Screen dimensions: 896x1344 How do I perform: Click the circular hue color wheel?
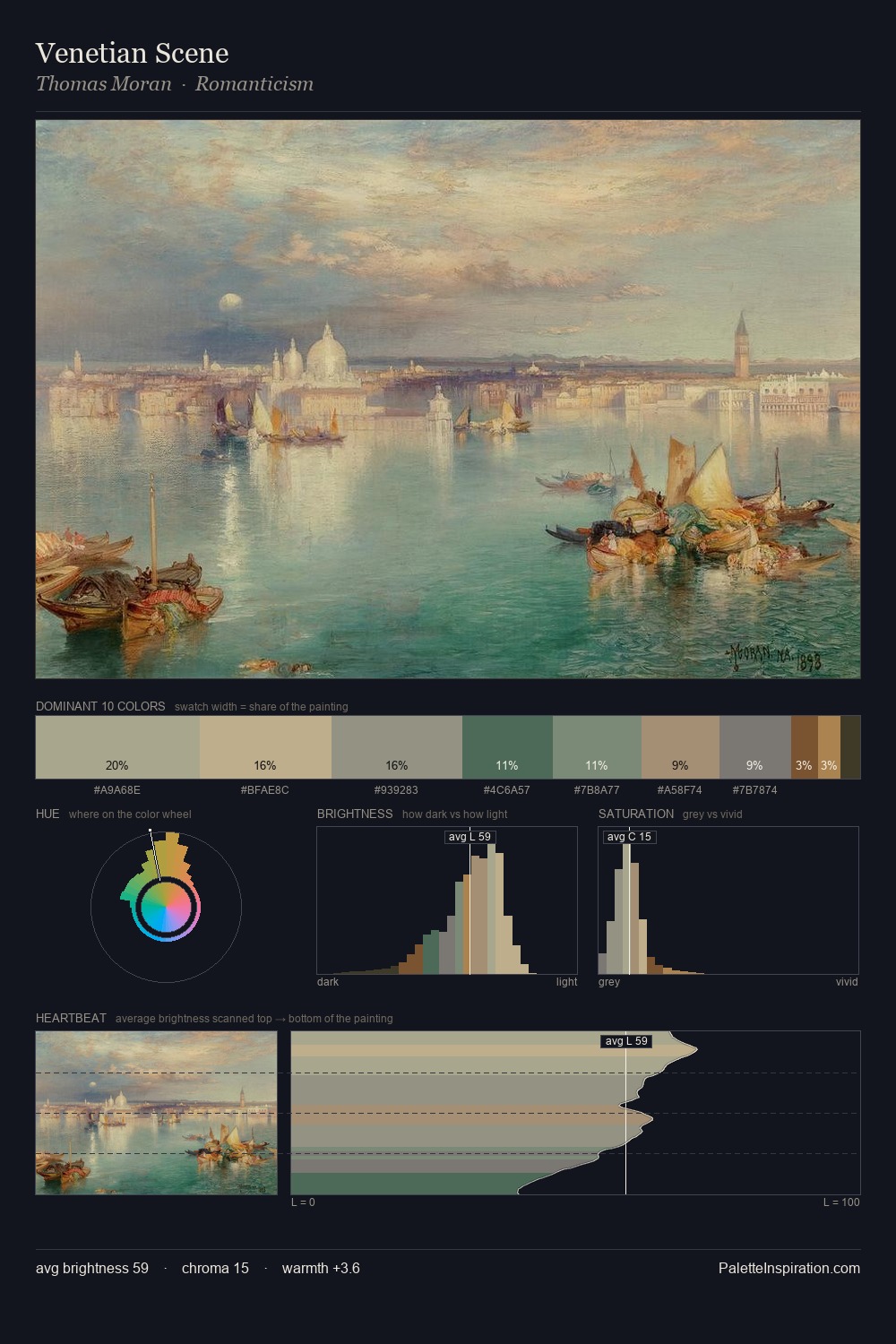[x=166, y=908]
